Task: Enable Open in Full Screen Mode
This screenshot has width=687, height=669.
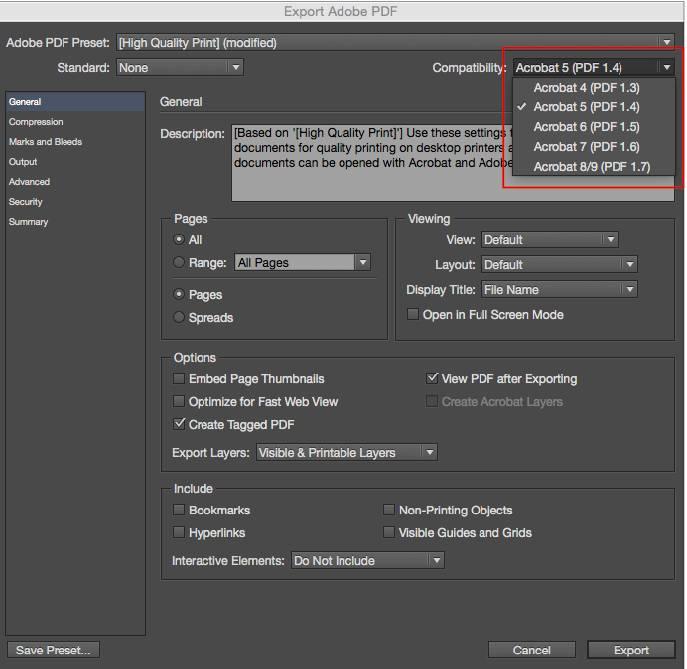Action: 413,315
